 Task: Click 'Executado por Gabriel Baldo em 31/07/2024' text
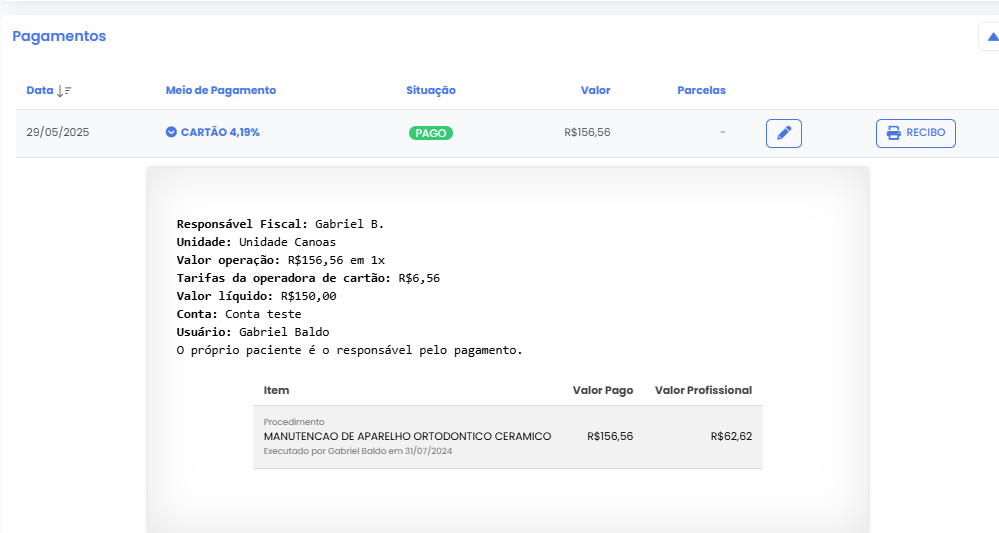358,451
